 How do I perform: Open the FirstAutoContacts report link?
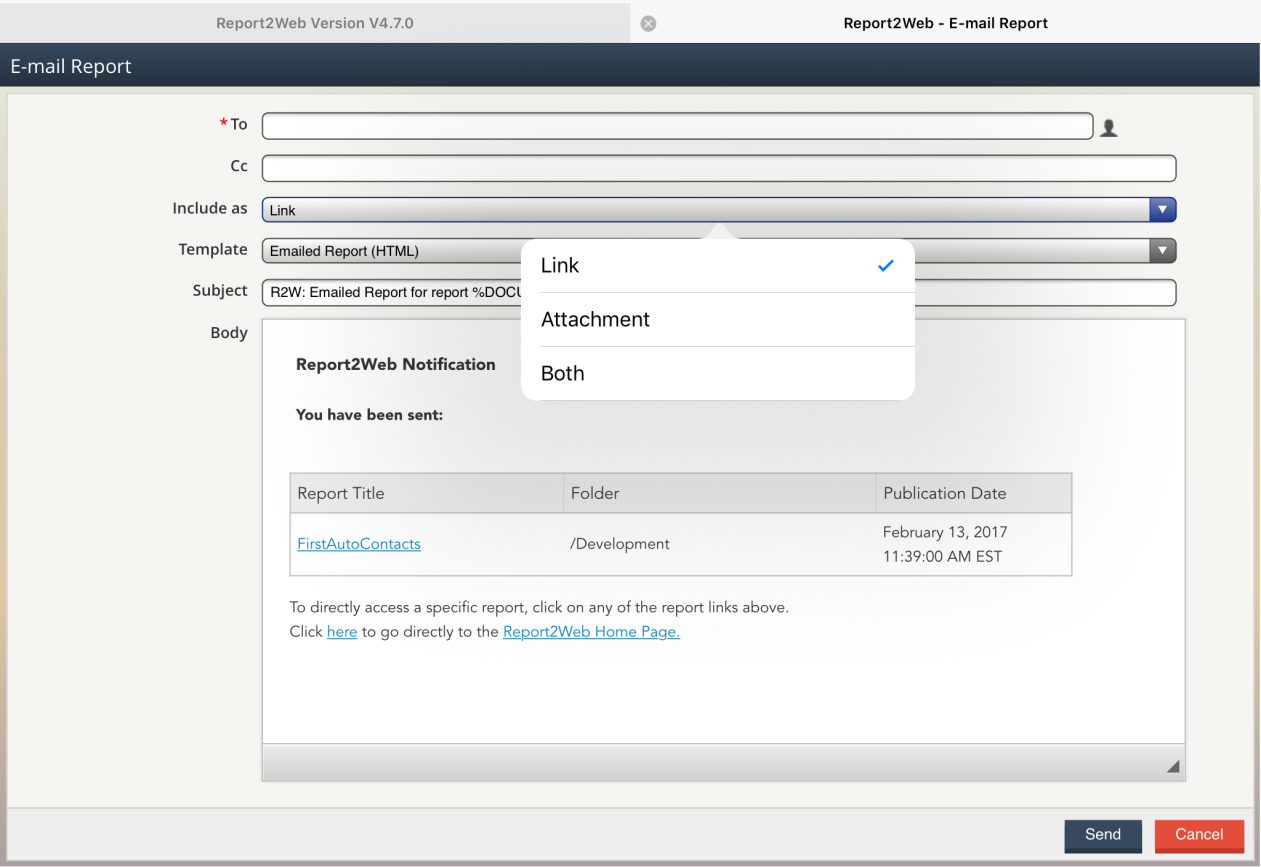pyautogui.click(x=358, y=543)
